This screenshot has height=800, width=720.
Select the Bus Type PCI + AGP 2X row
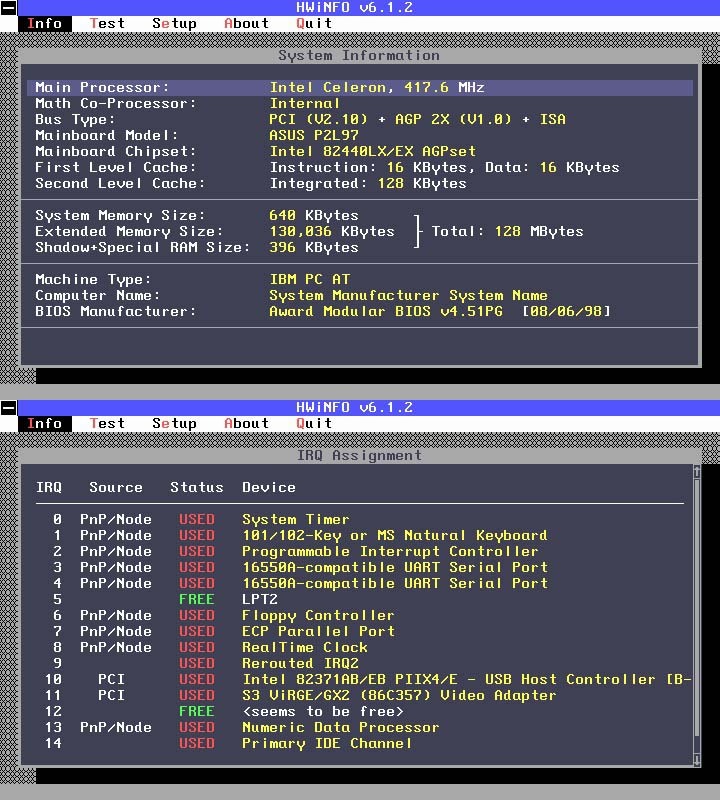[x=360, y=119]
